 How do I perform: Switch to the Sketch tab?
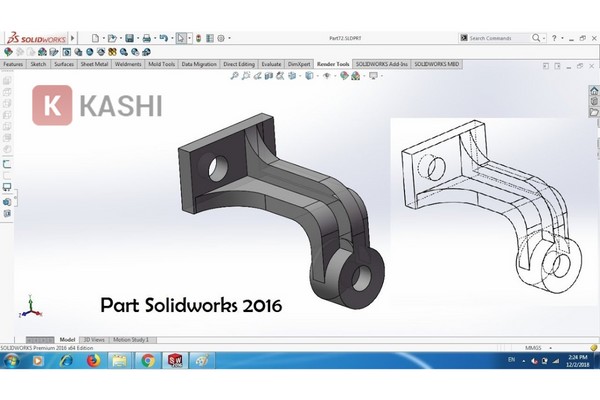pyautogui.click(x=38, y=64)
